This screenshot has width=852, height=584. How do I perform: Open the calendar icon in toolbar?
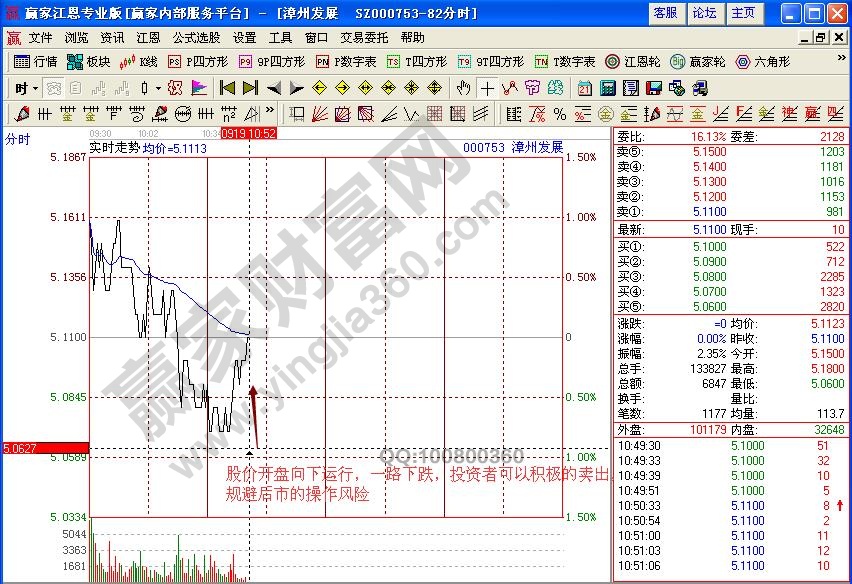[x=584, y=88]
